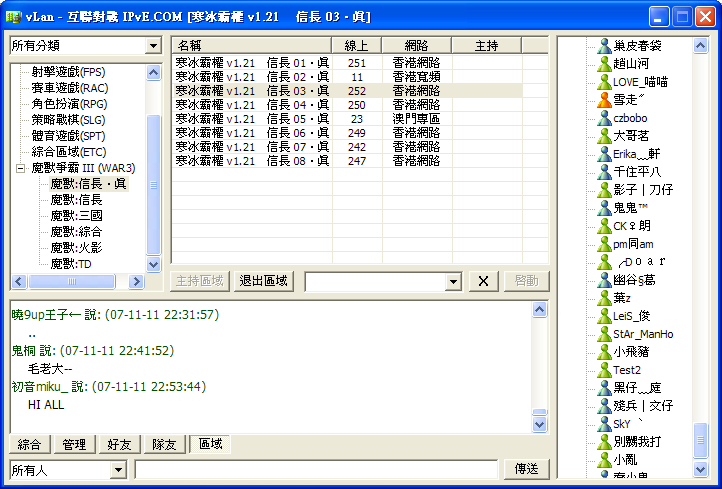Click user icon beside 大哥茗

coord(604,136)
